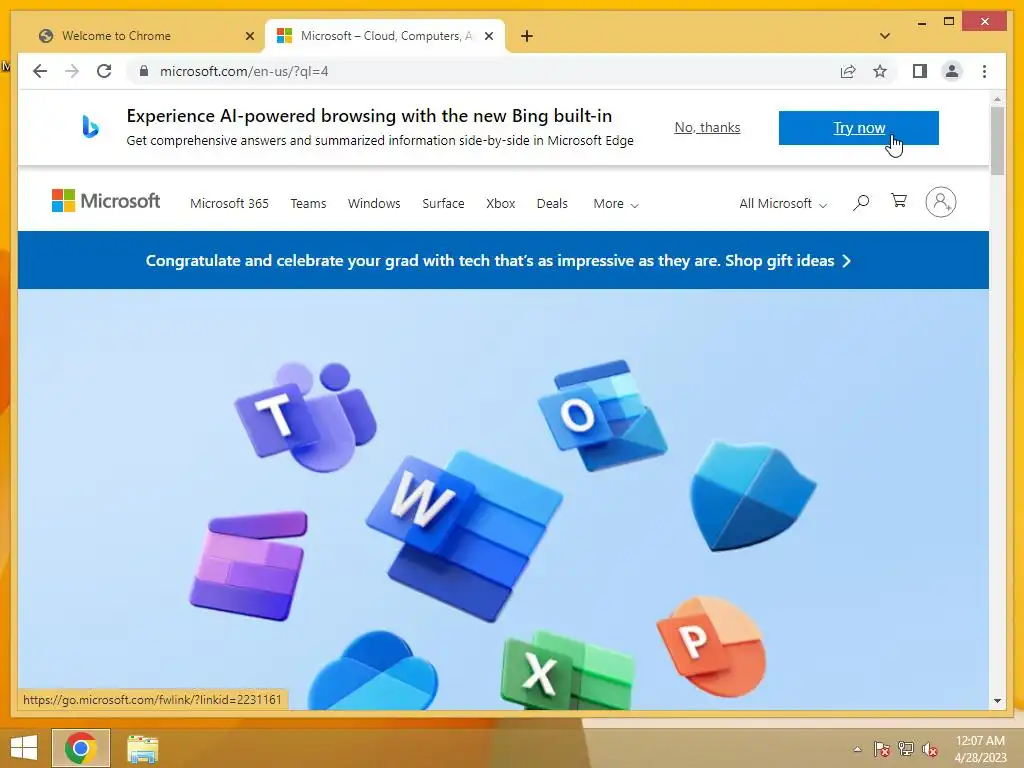Open the Surface nav link

(443, 204)
